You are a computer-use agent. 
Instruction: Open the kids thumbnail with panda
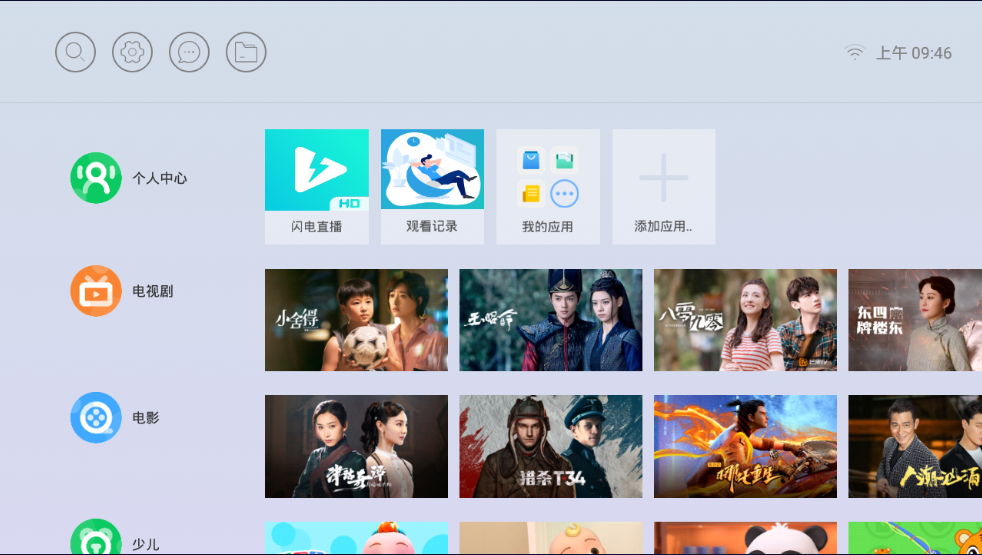tap(745, 538)
